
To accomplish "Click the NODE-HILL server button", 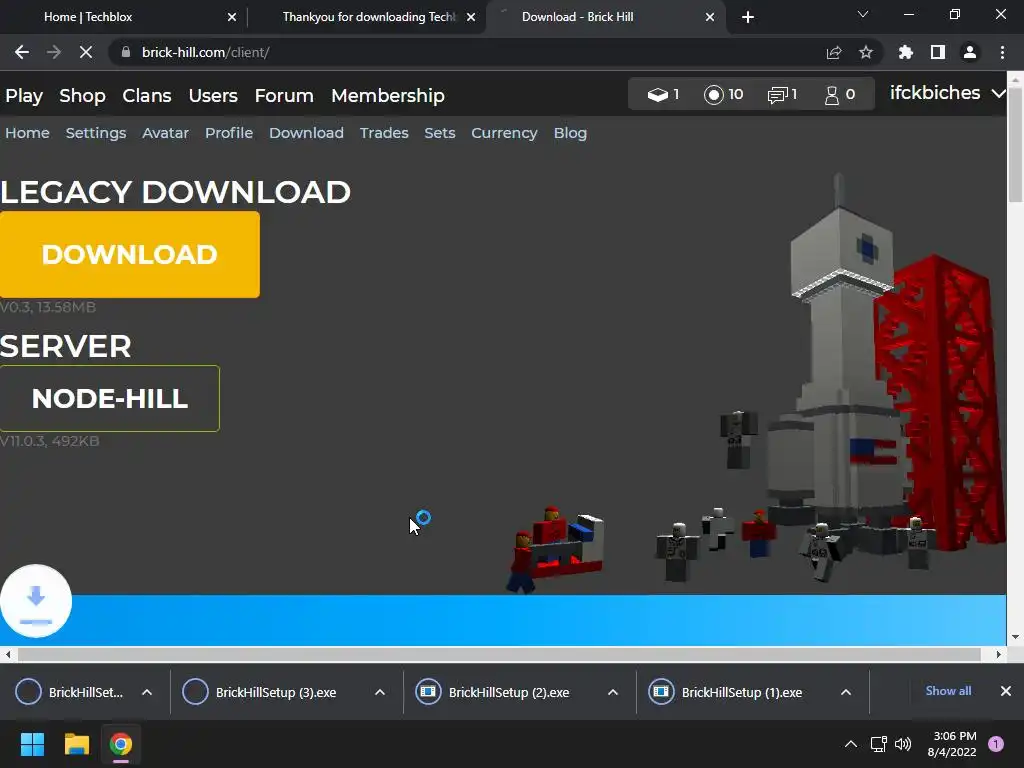I will coord(110,398).
